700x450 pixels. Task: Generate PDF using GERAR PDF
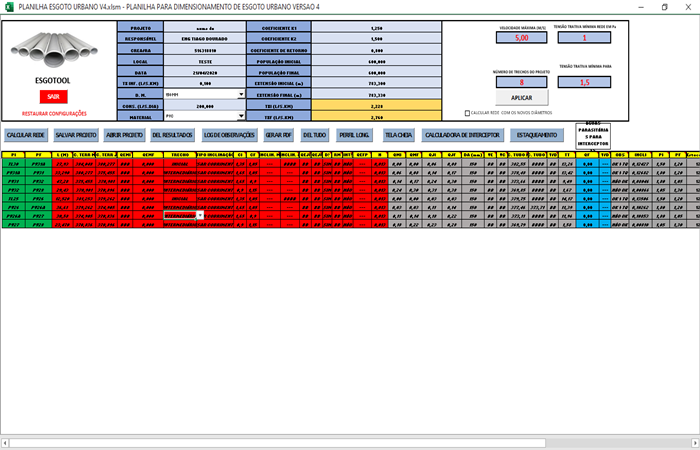[x=278, y=134]
